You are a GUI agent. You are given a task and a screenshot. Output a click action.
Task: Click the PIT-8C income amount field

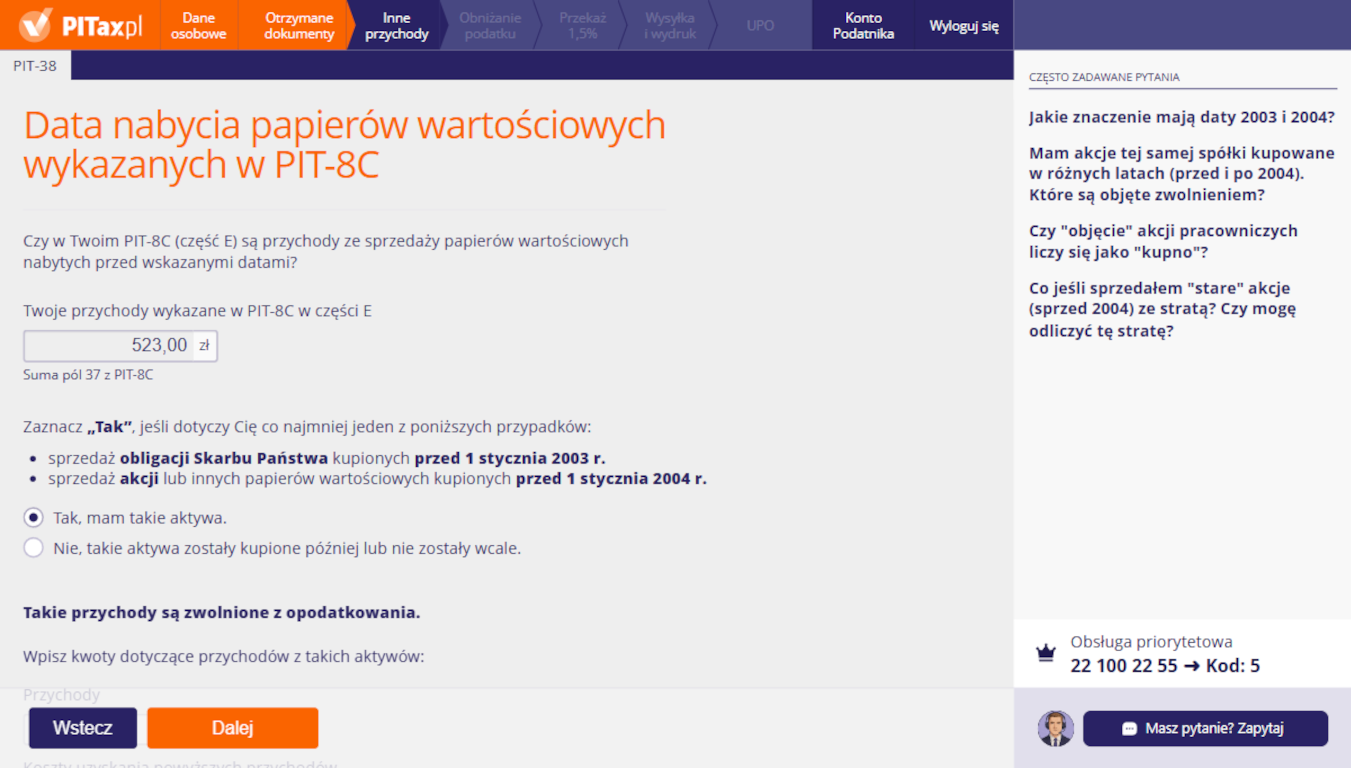(108, 346)
